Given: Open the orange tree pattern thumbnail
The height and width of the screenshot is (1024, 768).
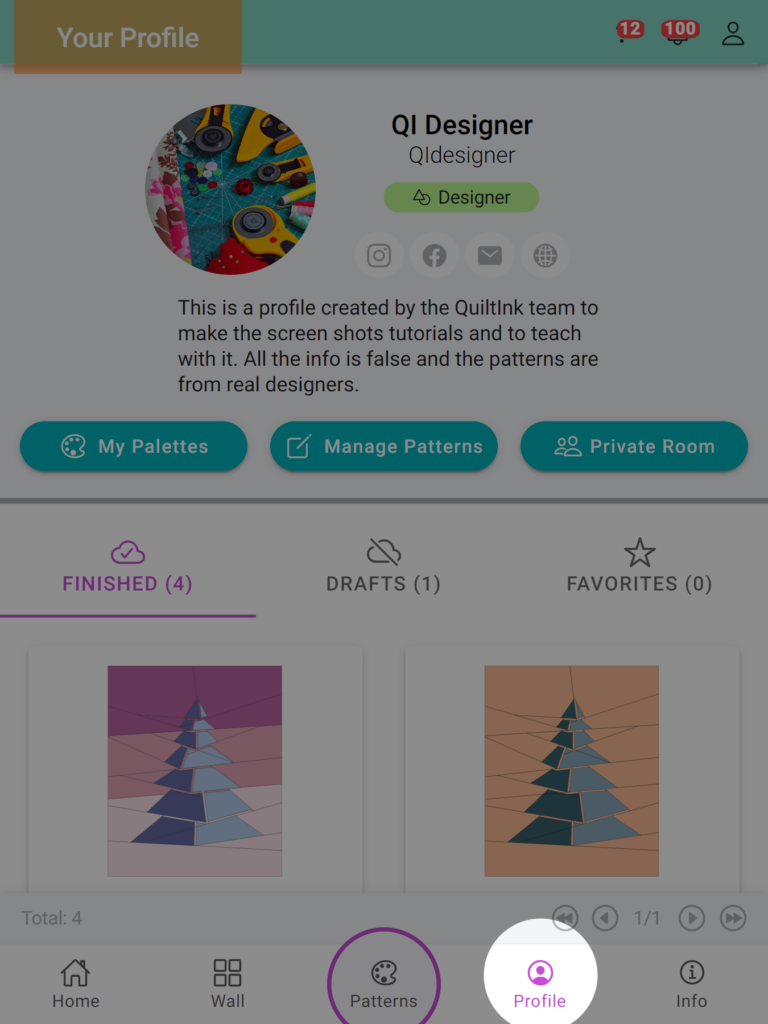Looking at the screenshot, I should click(571, 771).
